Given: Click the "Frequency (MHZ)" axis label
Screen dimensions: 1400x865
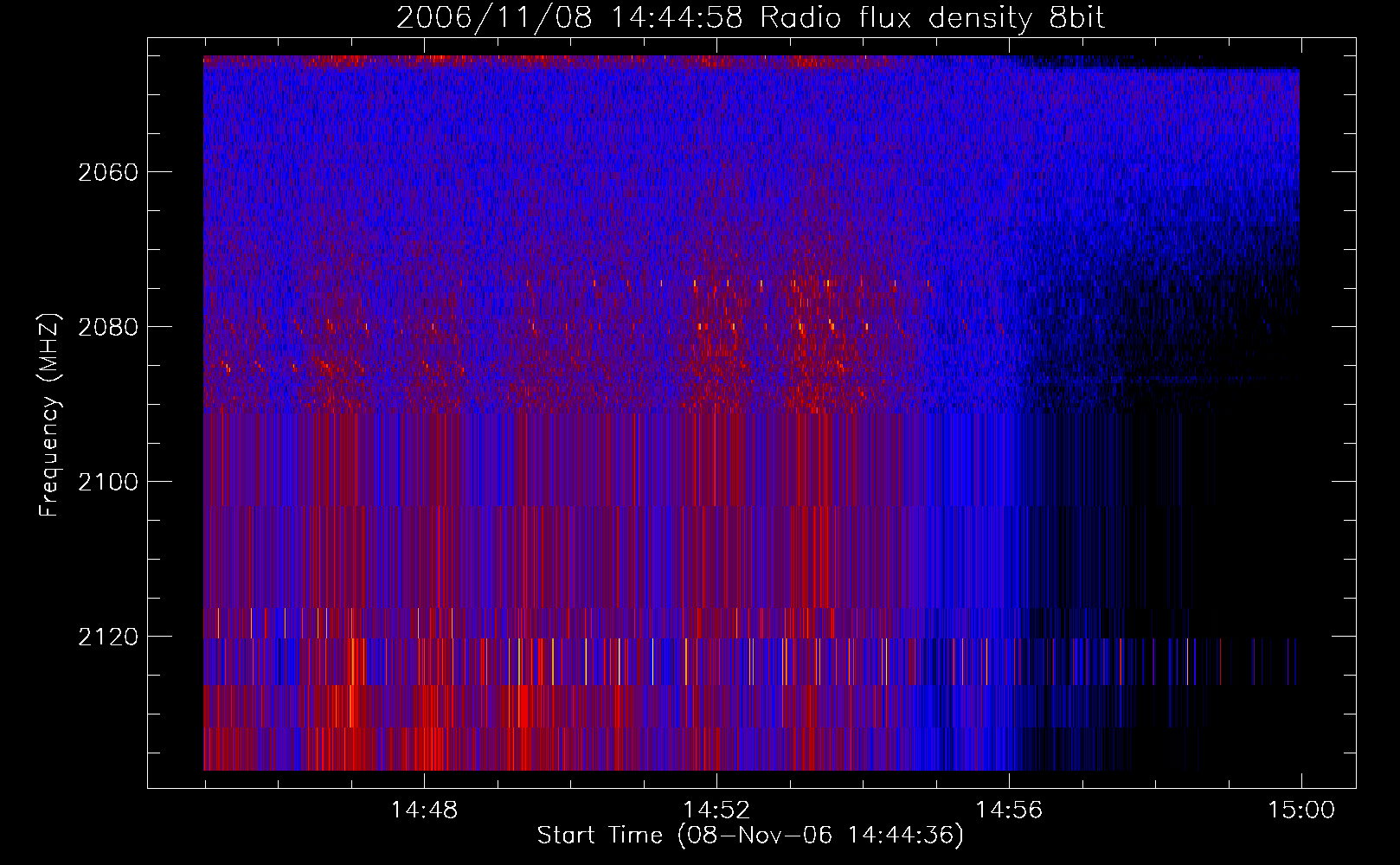Looking at the screenshot, I should tap(50, 415).
